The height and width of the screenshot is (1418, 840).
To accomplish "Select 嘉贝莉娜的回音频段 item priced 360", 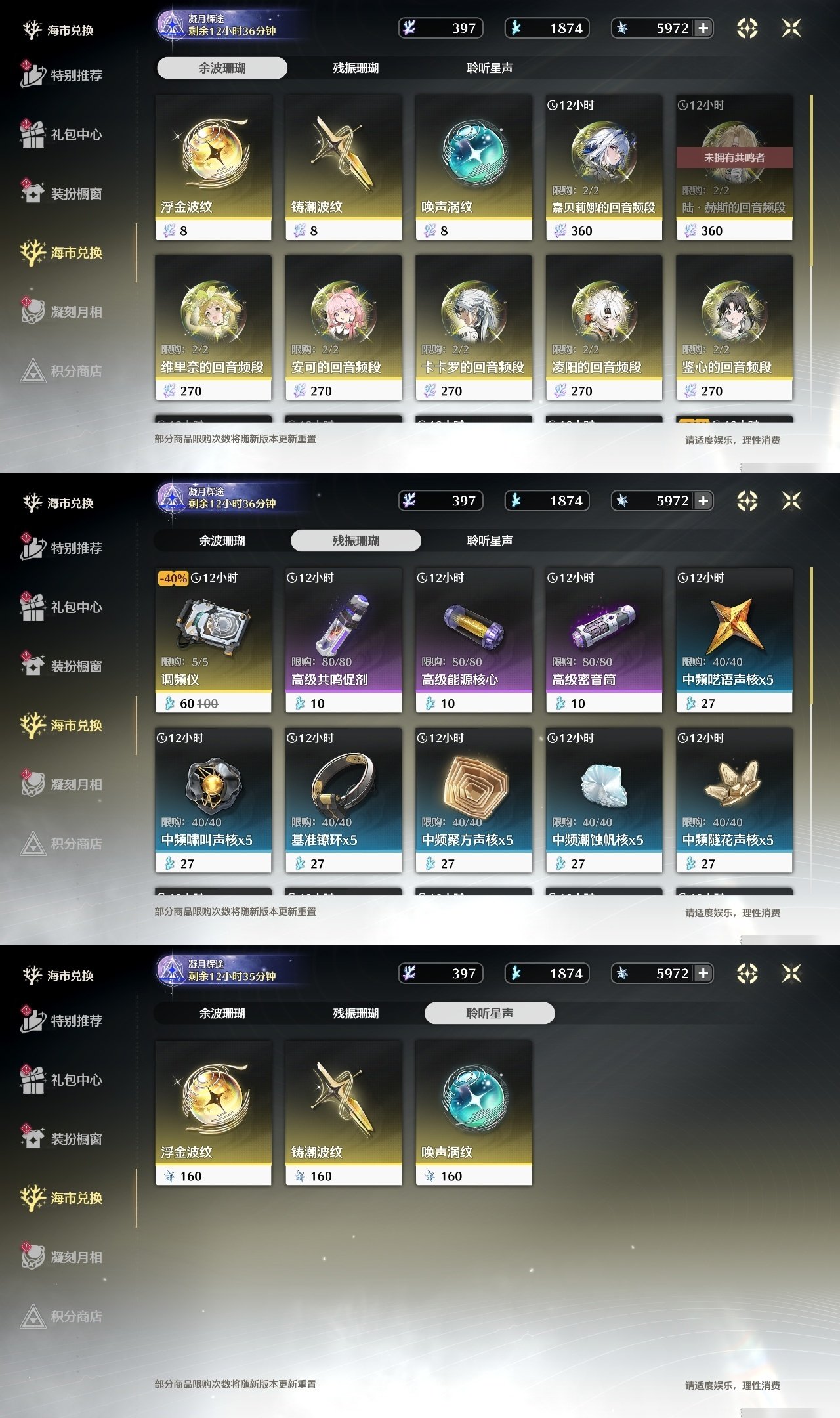I will pyautogui.click(x=604, y=167).
